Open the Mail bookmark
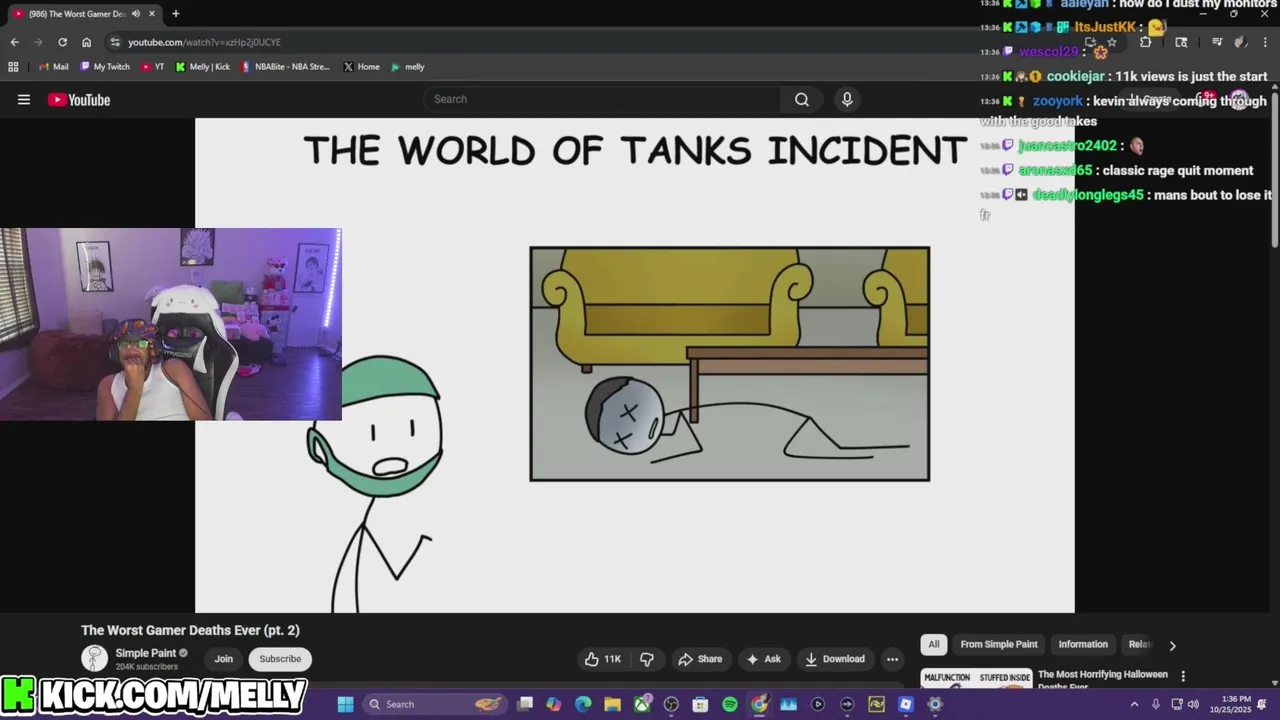The height and width of the screenshot is (720, 1280). (54, 67)
